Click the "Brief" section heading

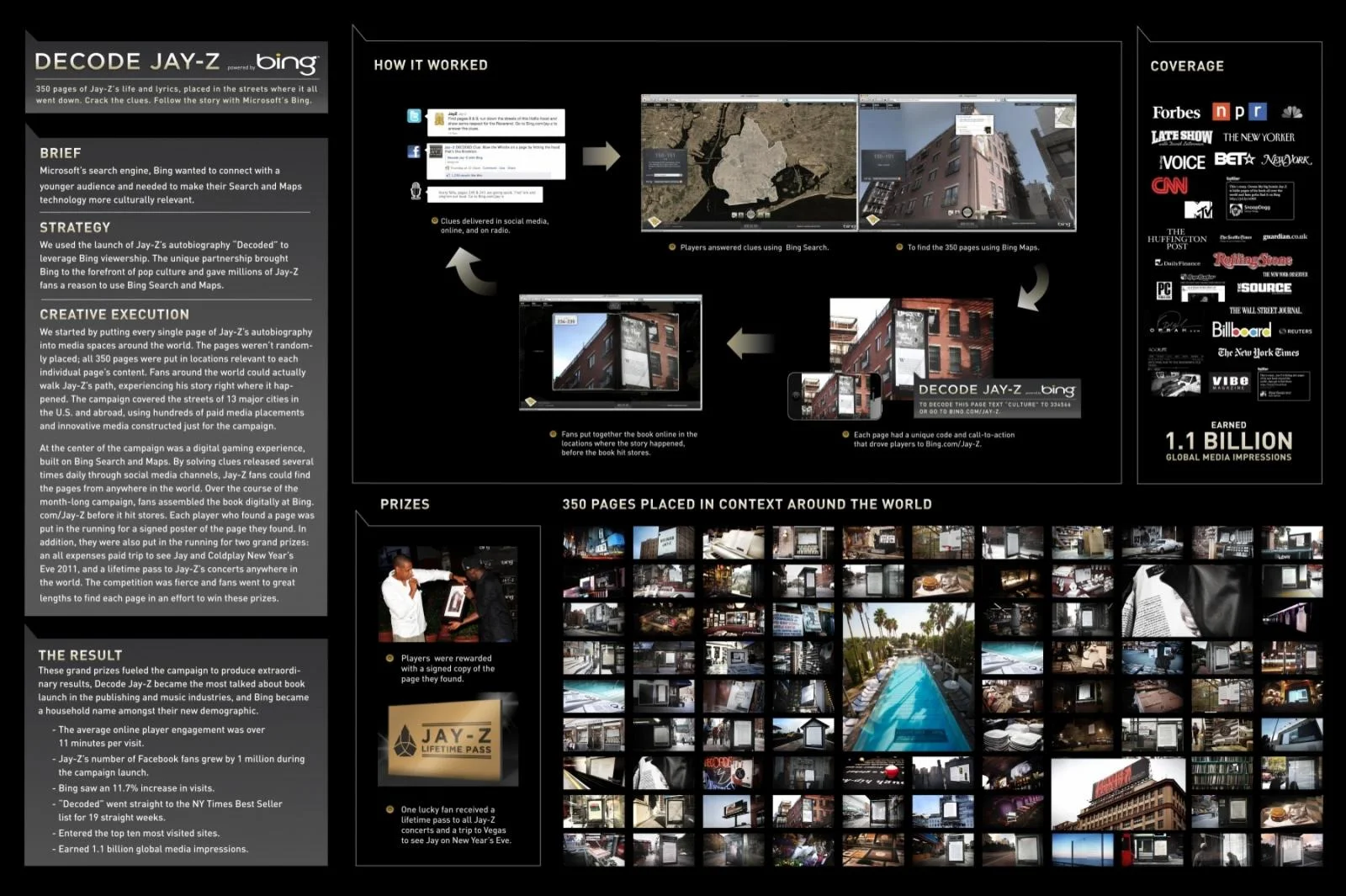(x=61, y=153)
